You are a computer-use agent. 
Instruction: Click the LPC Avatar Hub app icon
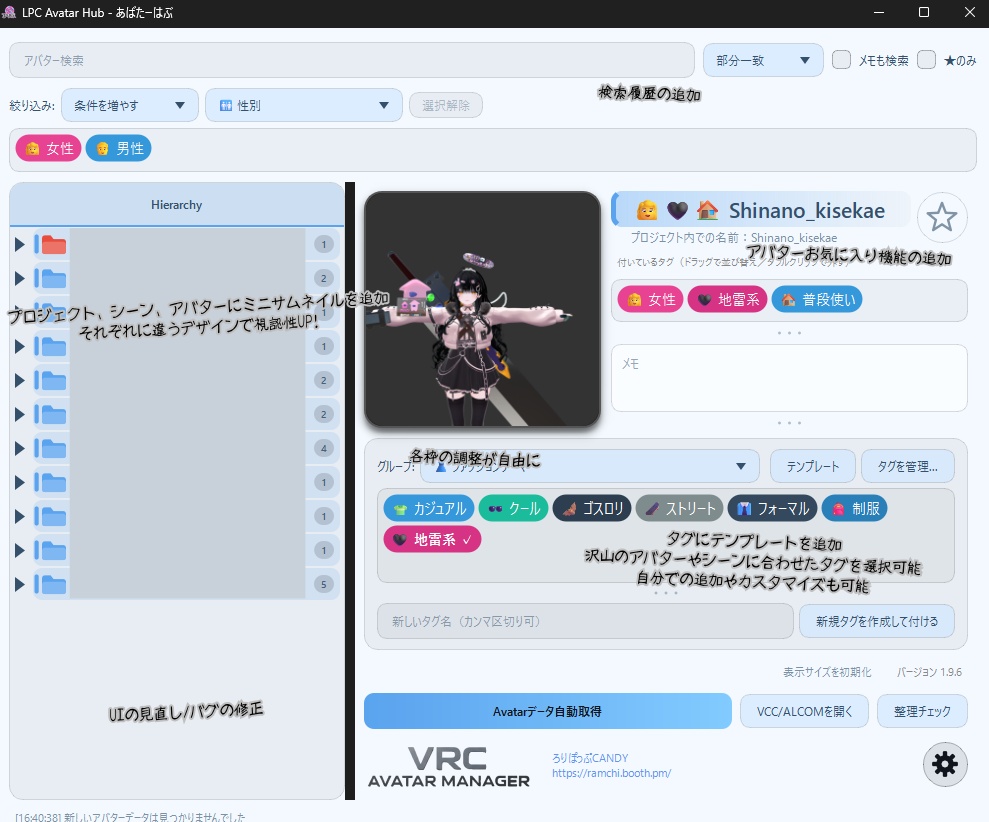(x=9, y=12)
